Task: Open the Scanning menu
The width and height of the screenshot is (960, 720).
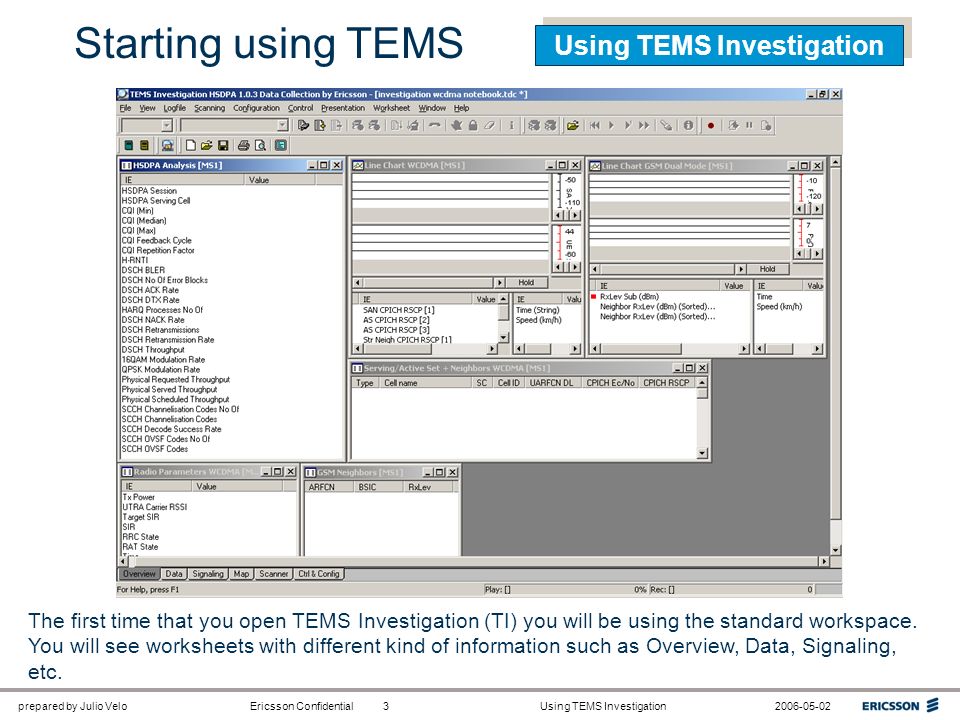Action: pos(209,108)
